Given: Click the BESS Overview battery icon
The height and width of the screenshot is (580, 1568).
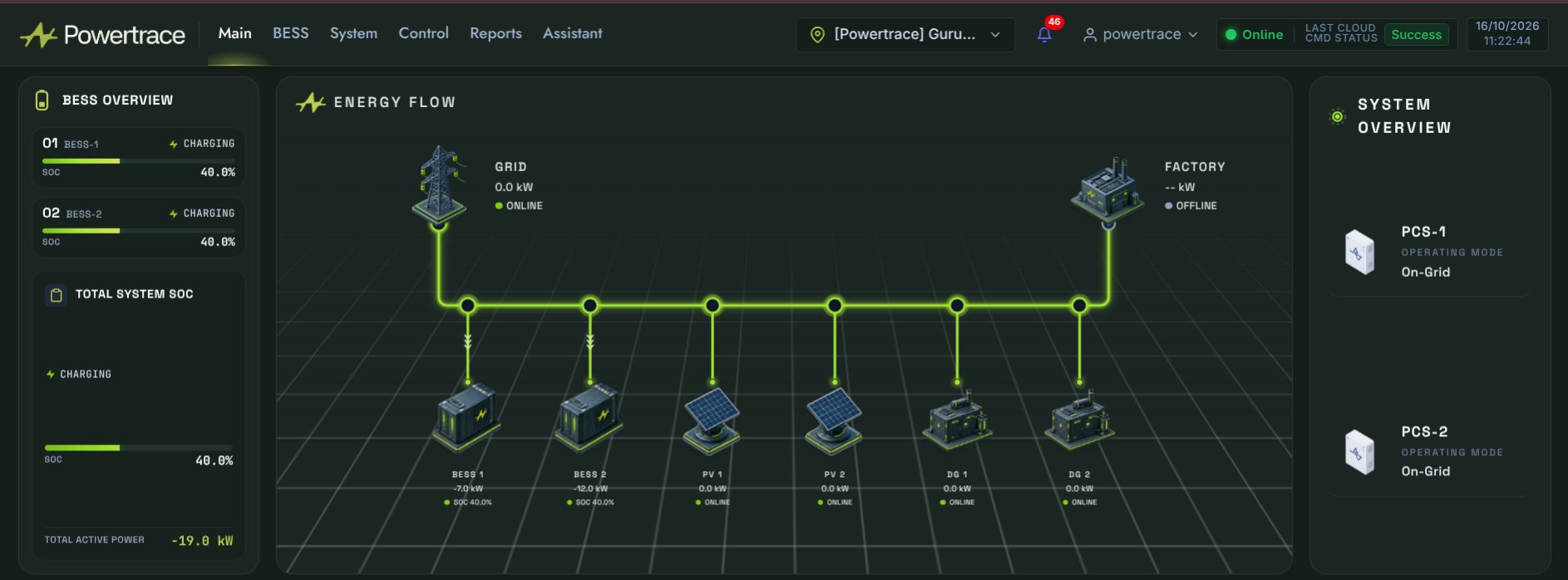Looking at the screenshot, I should [42, 101].
